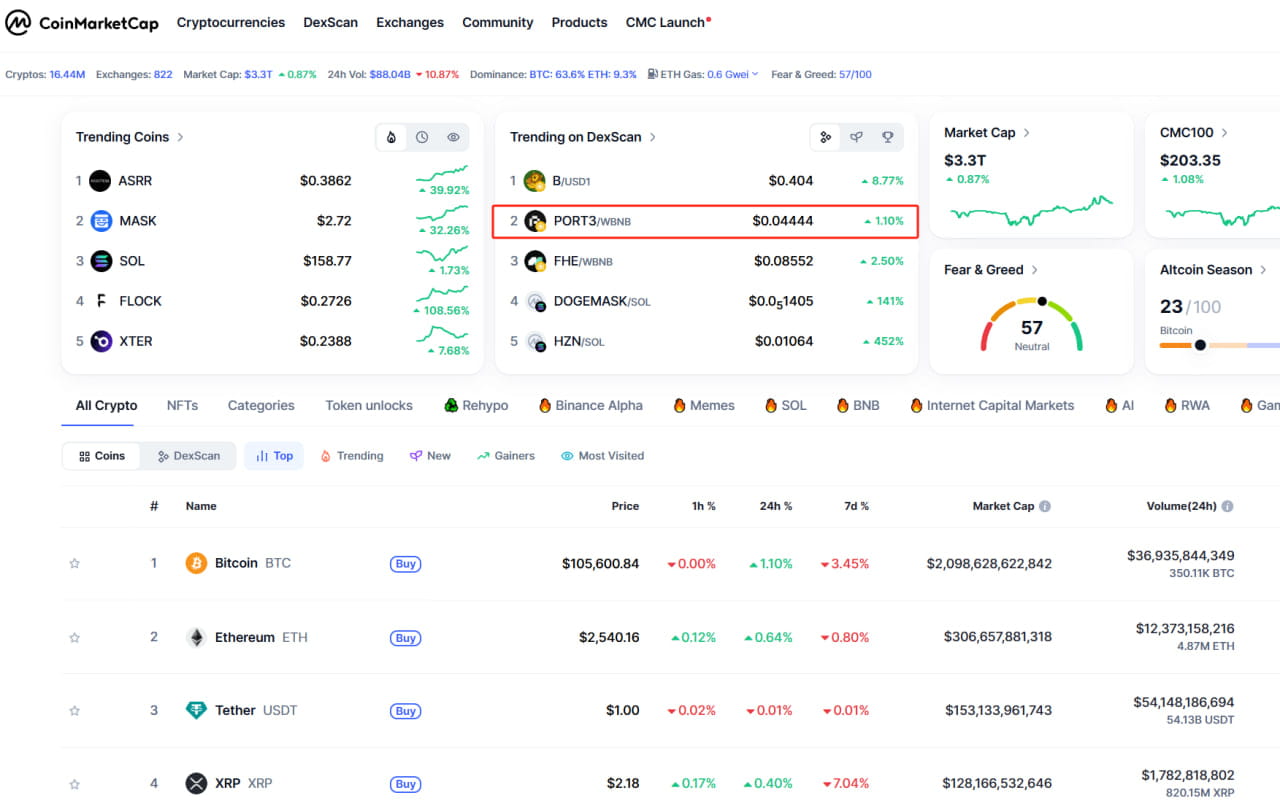Add Bitcoin to watchlist with star
This screenshot has width=1280, height=809.
click(x=74, y=564)
